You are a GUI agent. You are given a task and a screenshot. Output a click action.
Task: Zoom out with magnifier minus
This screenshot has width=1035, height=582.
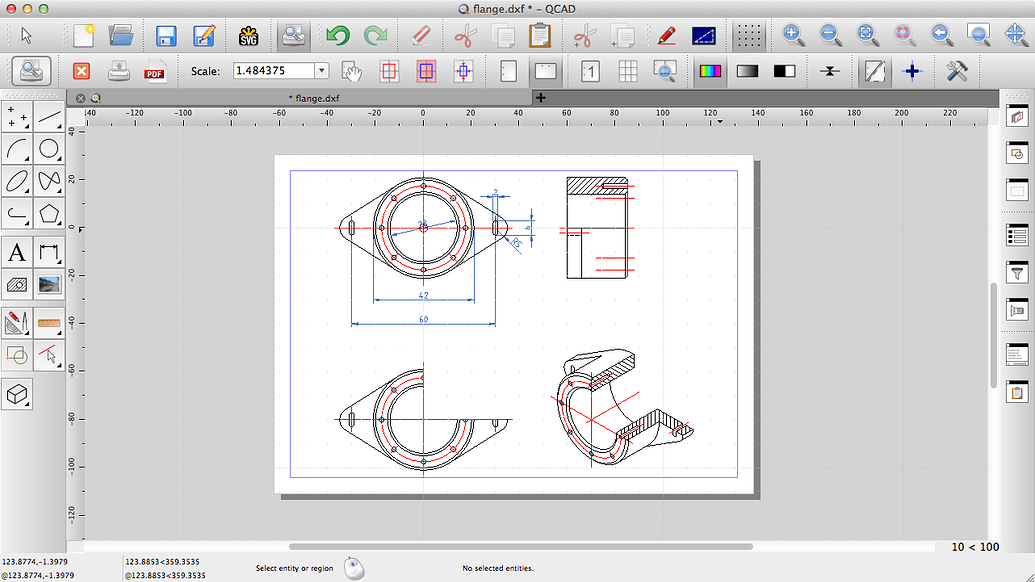830,35
